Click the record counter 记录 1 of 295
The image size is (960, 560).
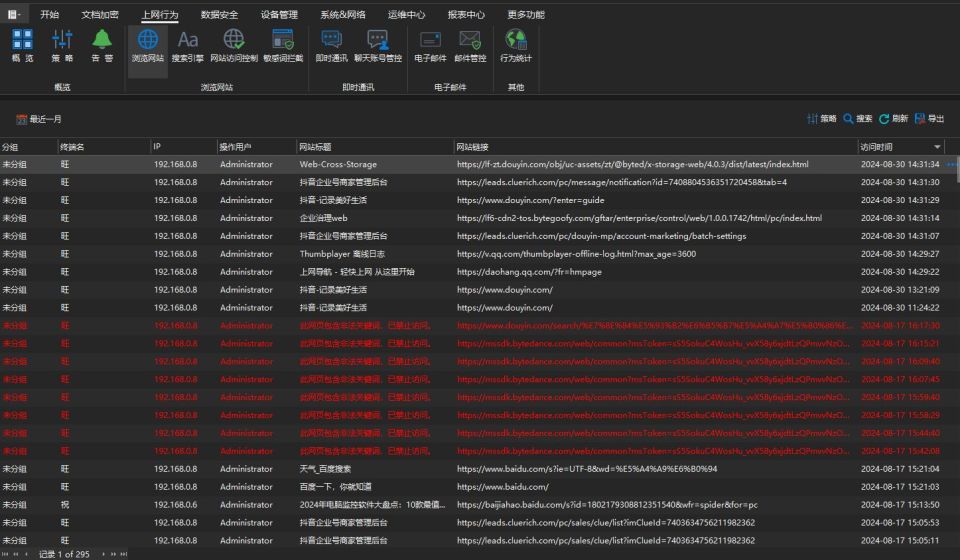64,554
